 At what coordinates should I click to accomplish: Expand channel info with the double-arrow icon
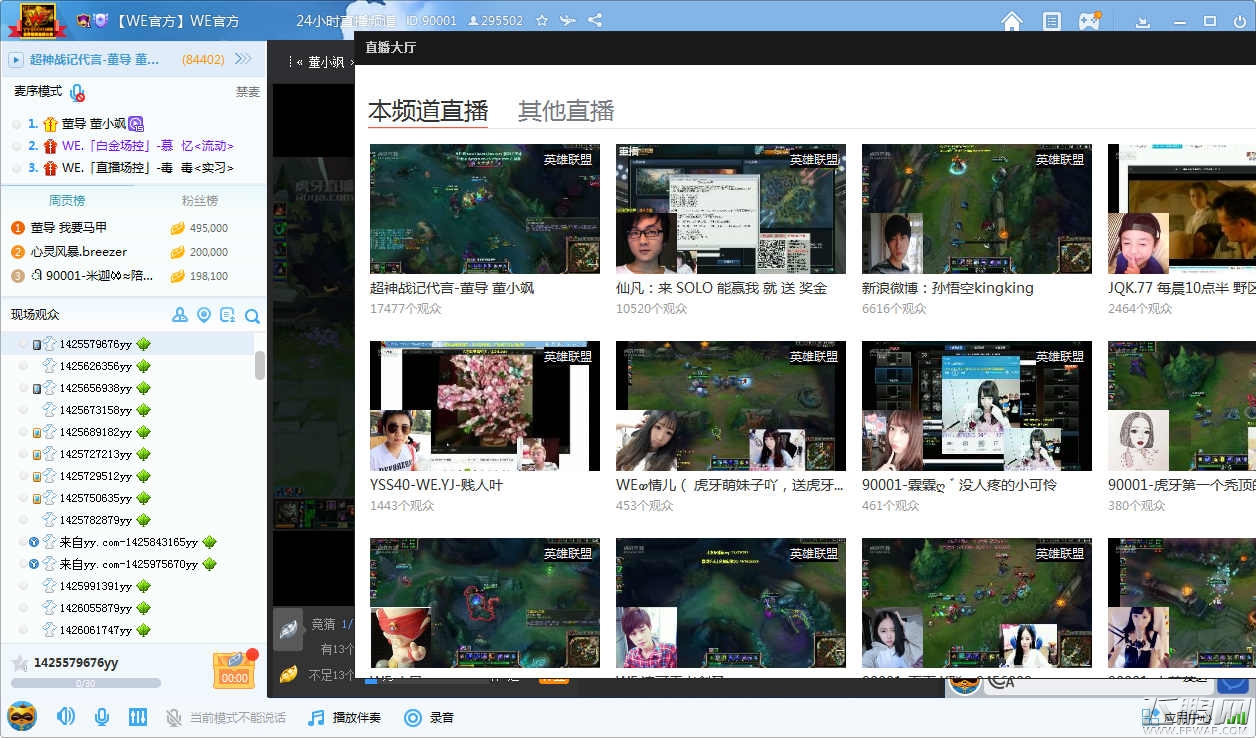(243, 59)
